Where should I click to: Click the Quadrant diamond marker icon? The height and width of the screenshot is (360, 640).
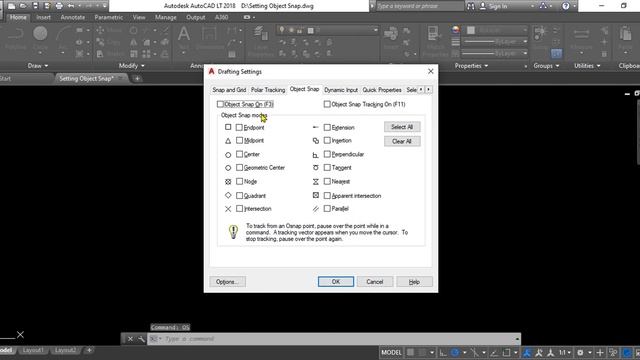(x=228, y=196)
